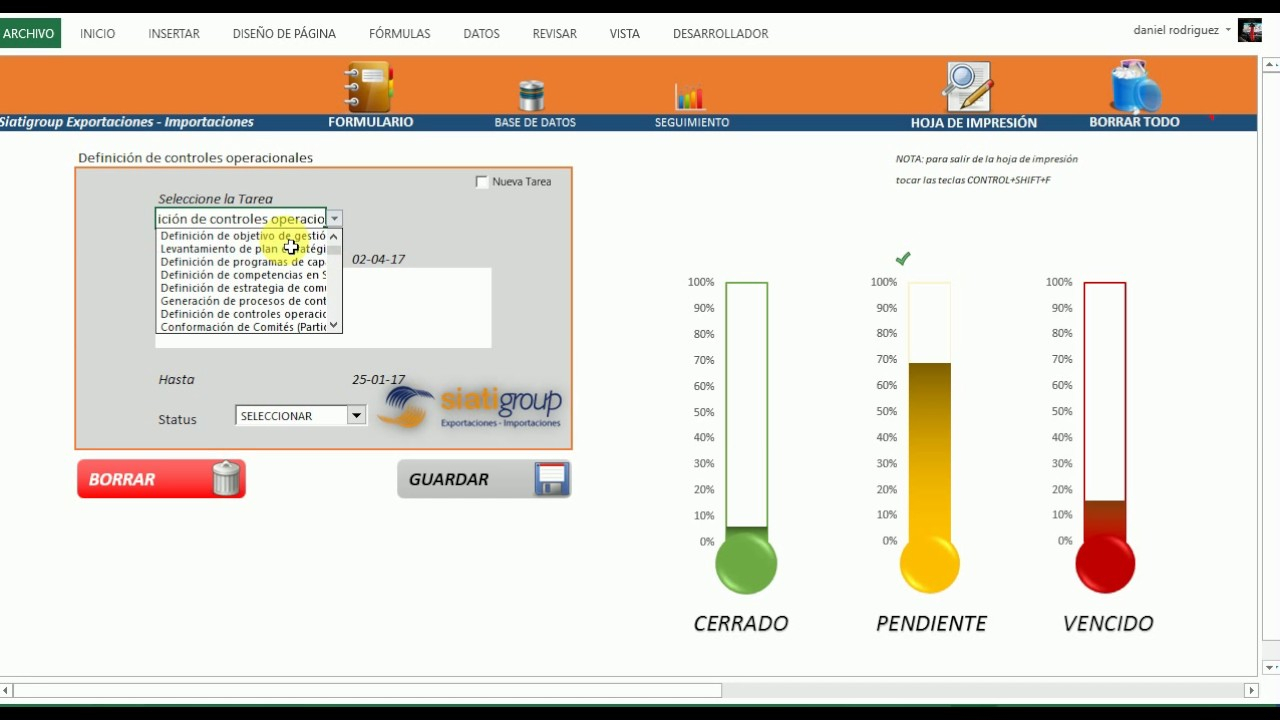Screen dimensions: 1280x720
Task: Switch to the DESARROLLADOR ribbon tab
Action: tap(720, 33)
